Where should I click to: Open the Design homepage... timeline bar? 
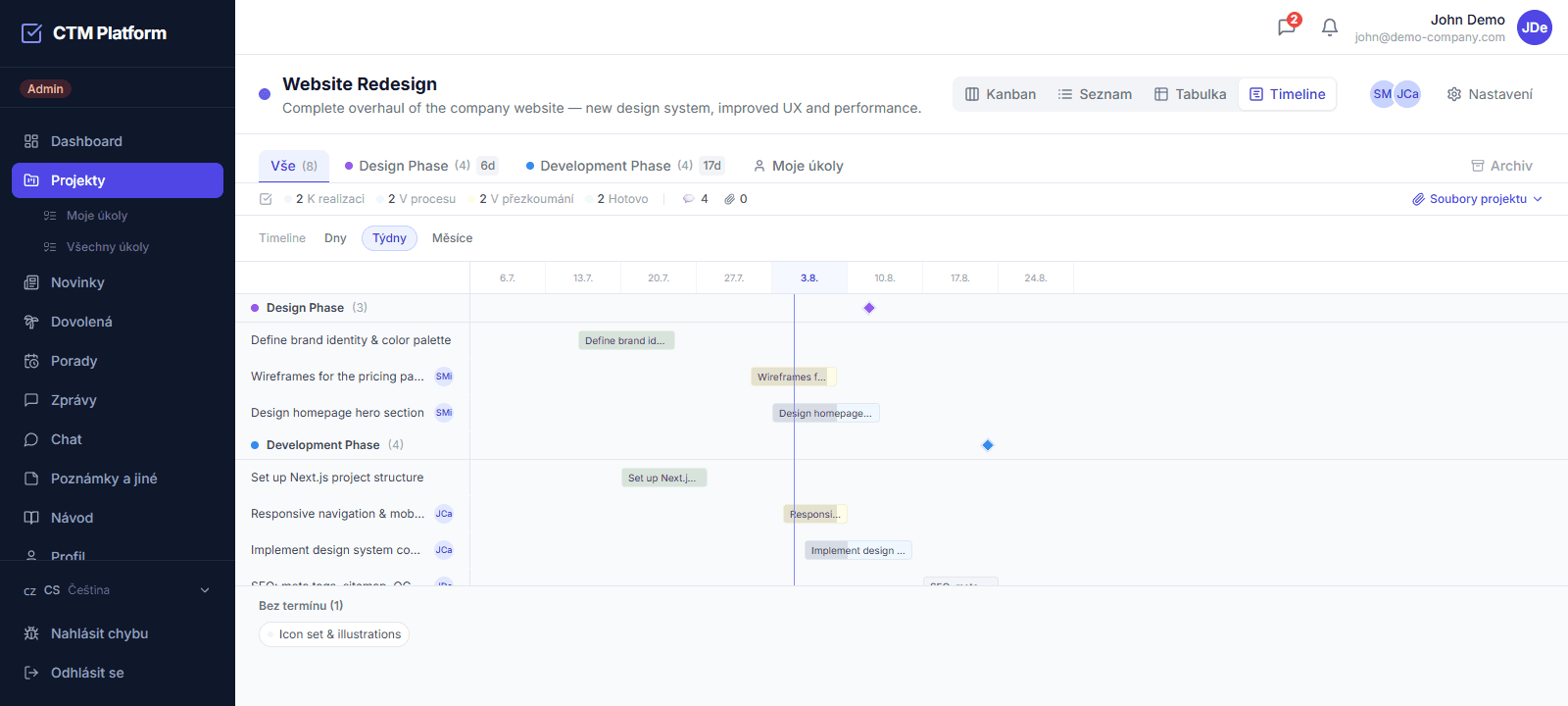[x=826, y=413]
